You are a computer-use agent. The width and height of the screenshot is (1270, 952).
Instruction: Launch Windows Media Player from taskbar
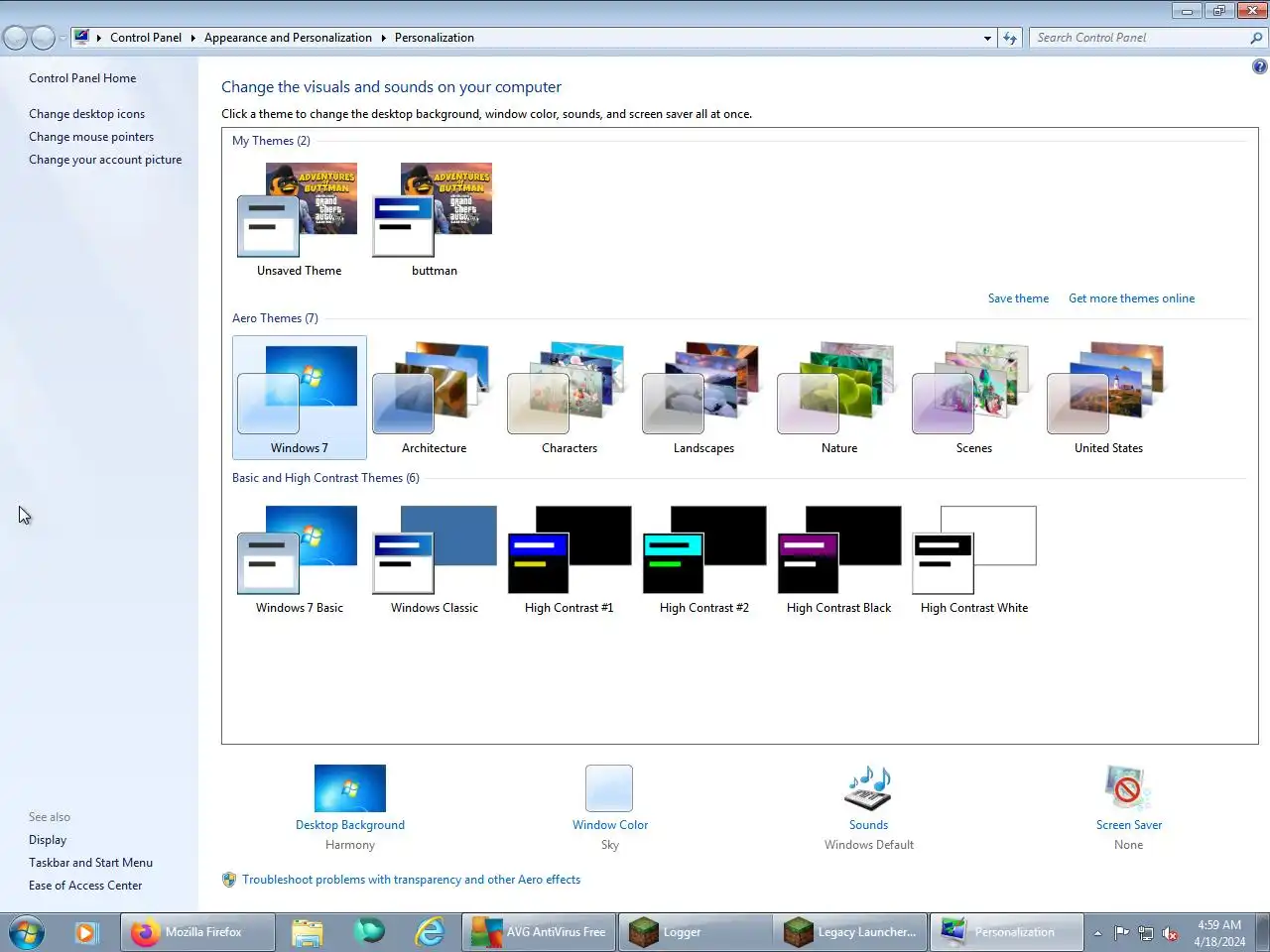[x=85, y=932]
